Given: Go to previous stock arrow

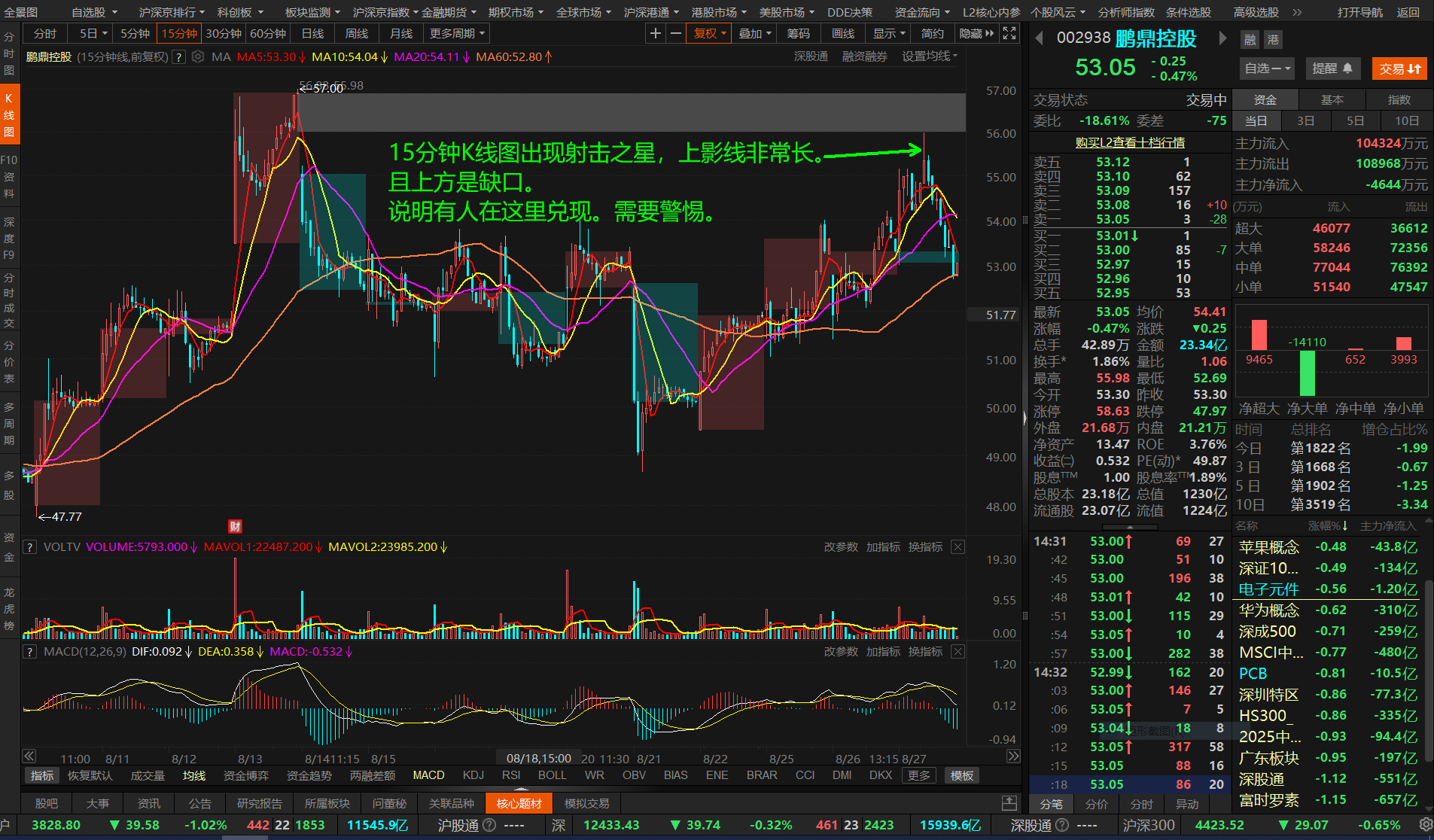Looking at the screenshot, I should pyautogui.click(x=1040, y=38).
